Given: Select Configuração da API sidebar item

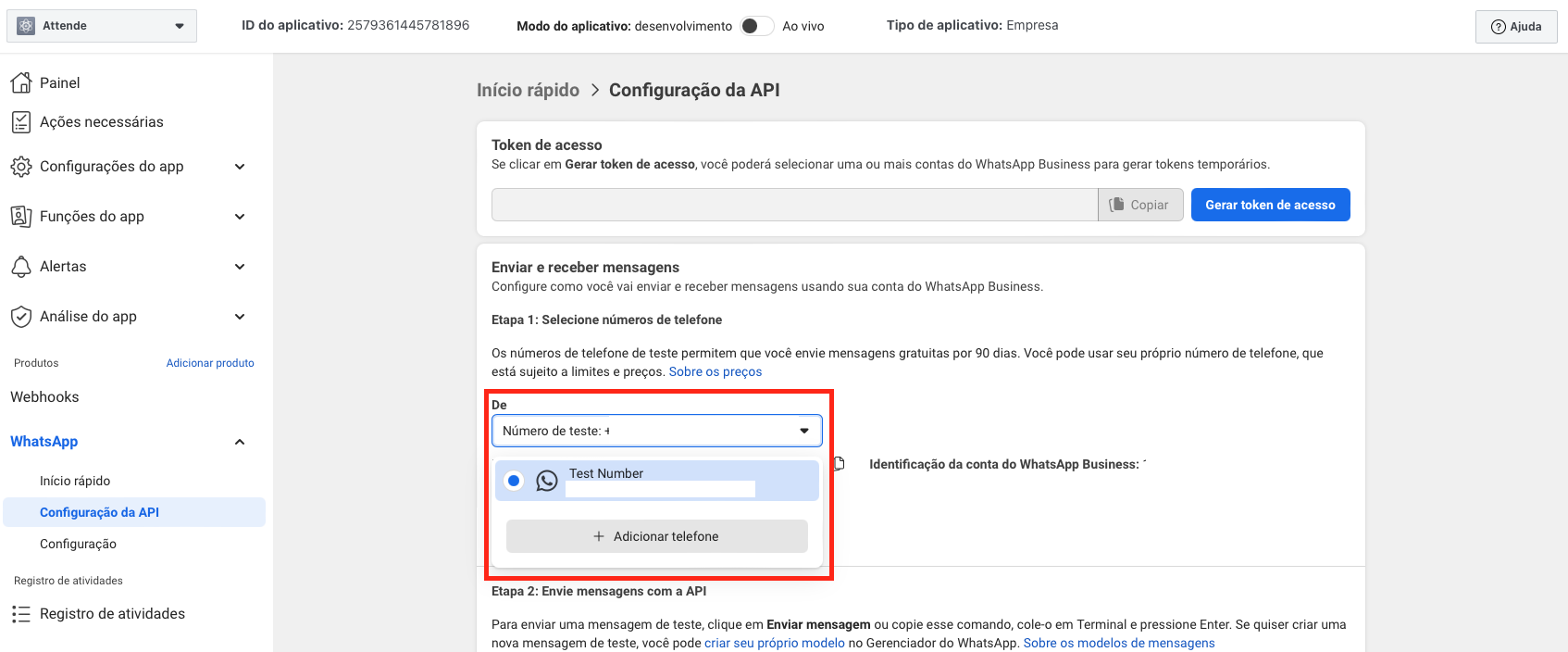Looking at the screenshot, I should (x=134, y=512).
